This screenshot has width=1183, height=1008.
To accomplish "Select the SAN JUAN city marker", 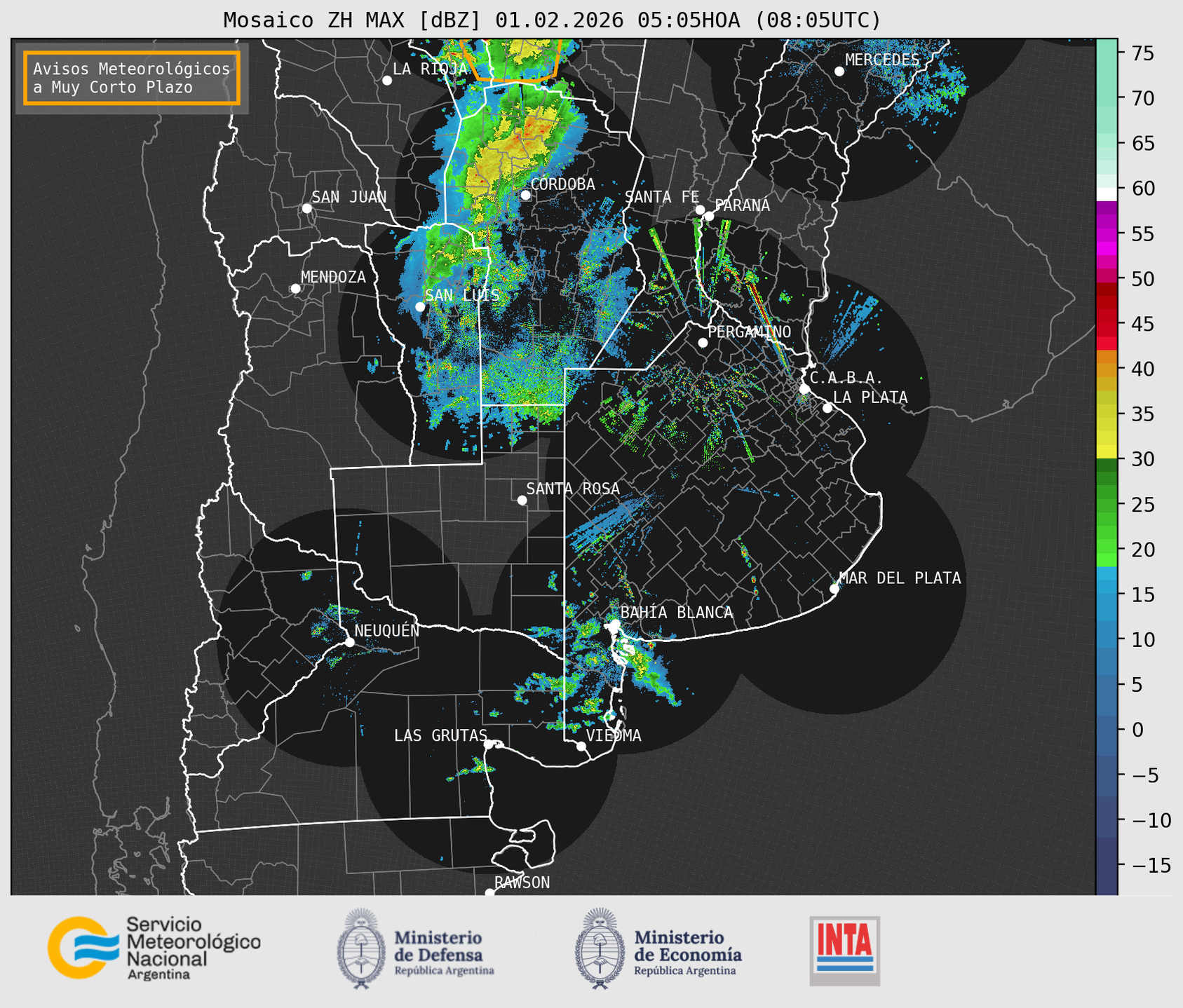I will pos(306,208).
